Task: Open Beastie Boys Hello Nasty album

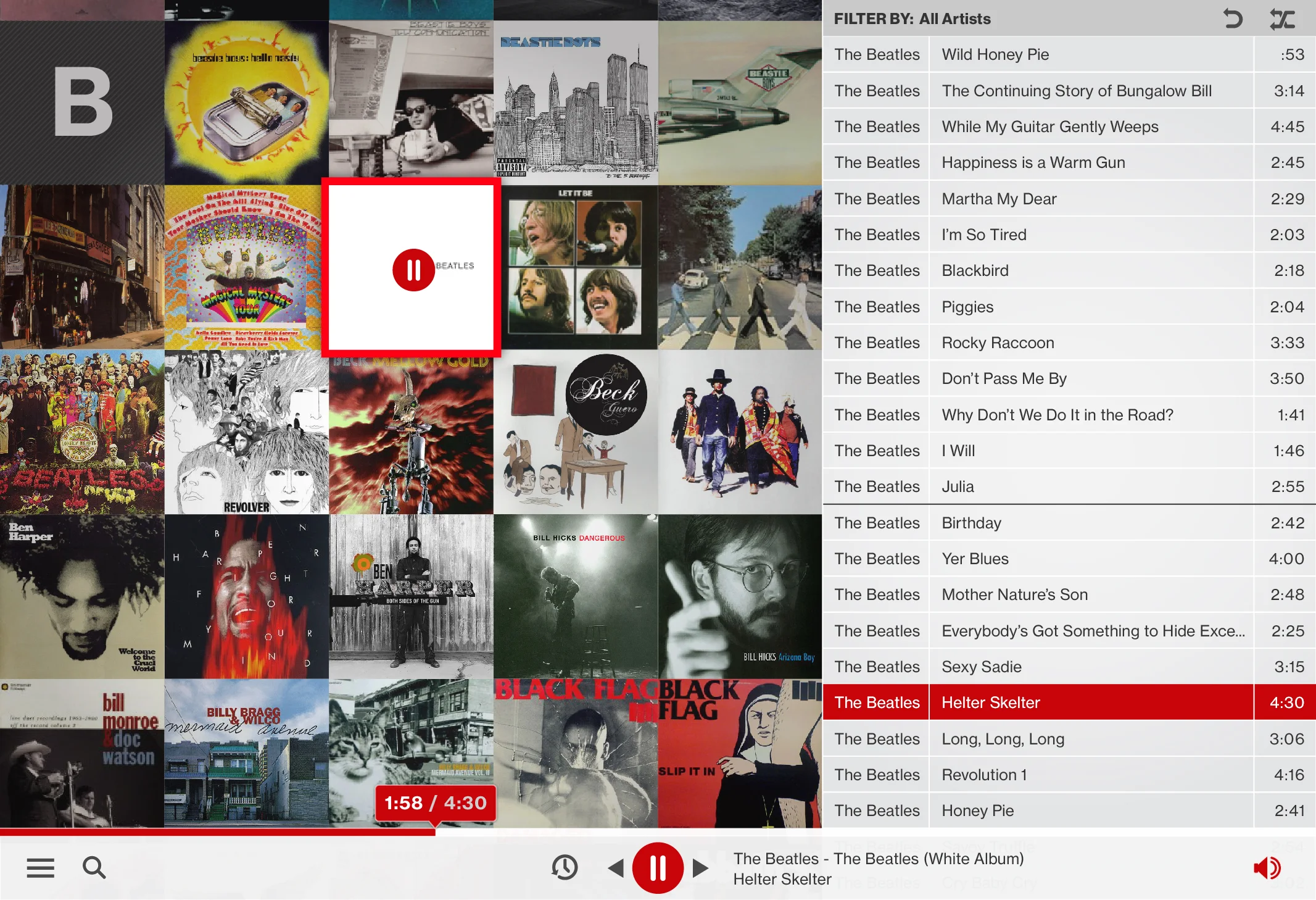Action: [x=247, y=102]
